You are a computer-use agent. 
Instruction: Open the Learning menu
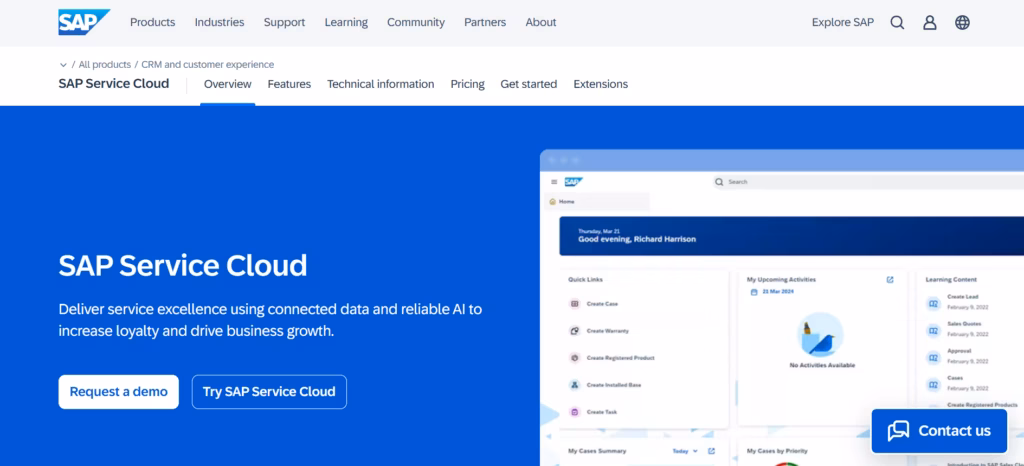point(346,22)
